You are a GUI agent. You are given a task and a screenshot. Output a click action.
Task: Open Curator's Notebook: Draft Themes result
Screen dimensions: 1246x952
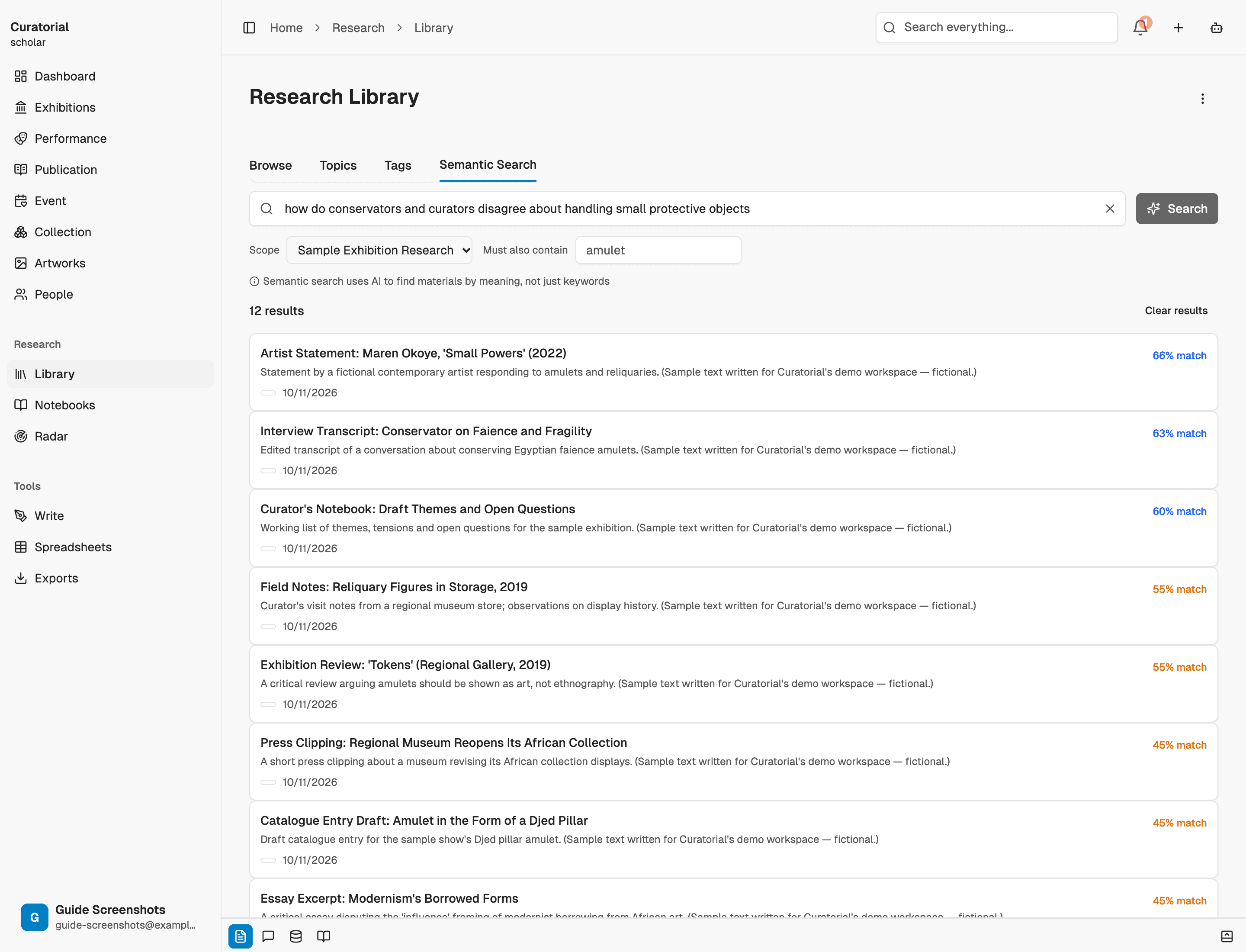tap(734, 528)
